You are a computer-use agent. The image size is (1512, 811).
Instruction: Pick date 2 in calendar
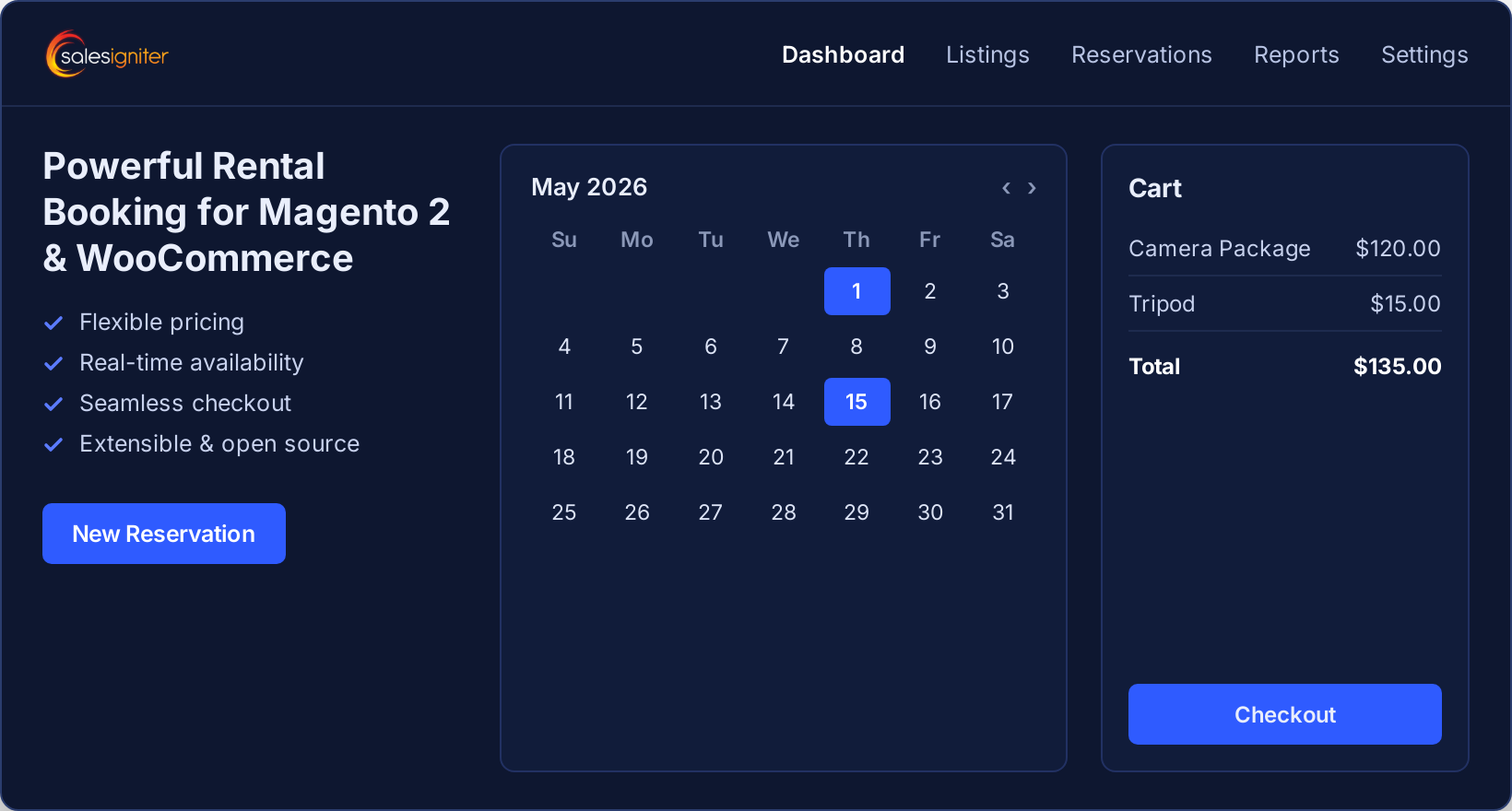[x=930, y=291]
